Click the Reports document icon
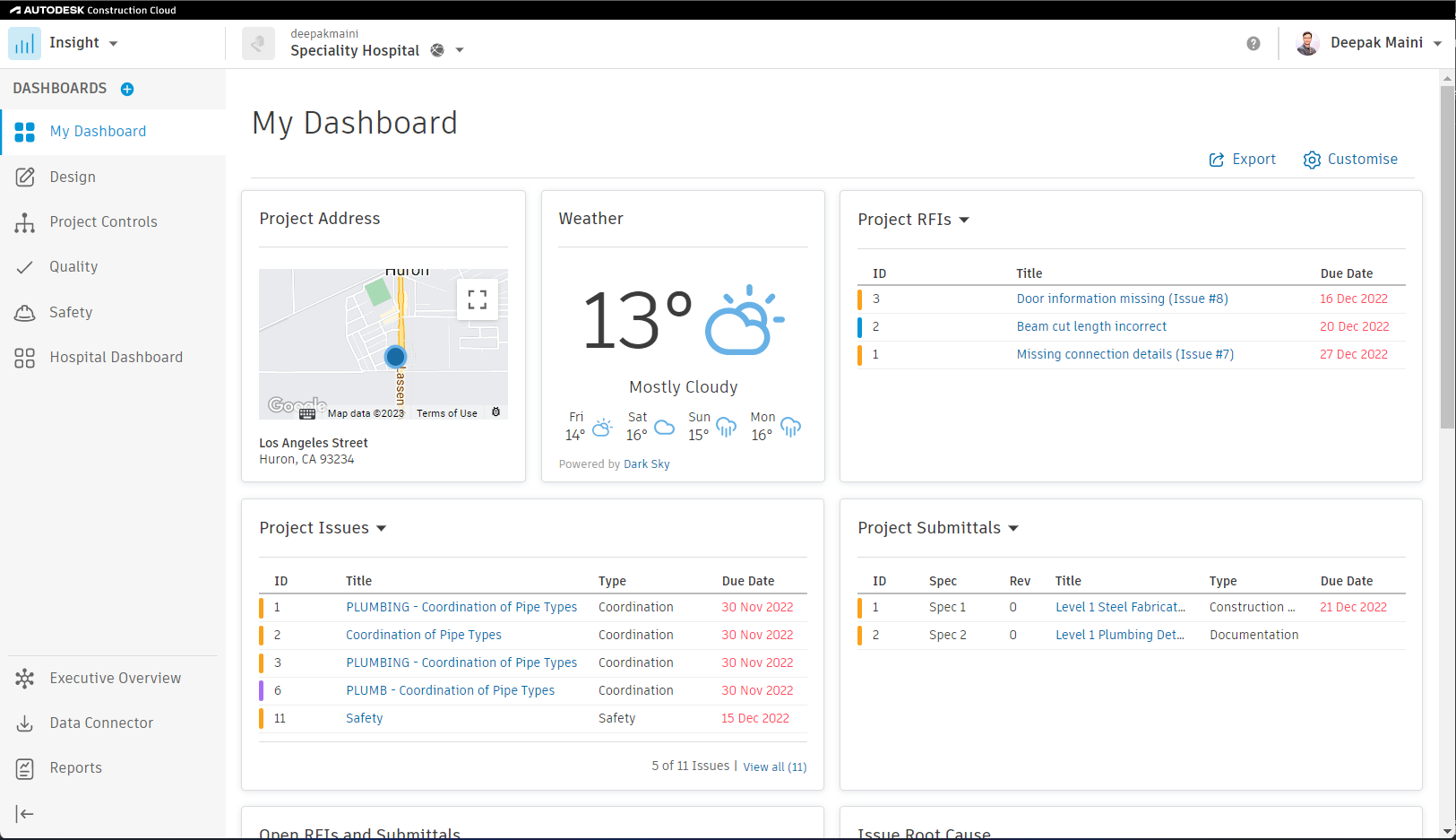Image resolution: width=1456 pixels, height=840 pixels. 25,768
